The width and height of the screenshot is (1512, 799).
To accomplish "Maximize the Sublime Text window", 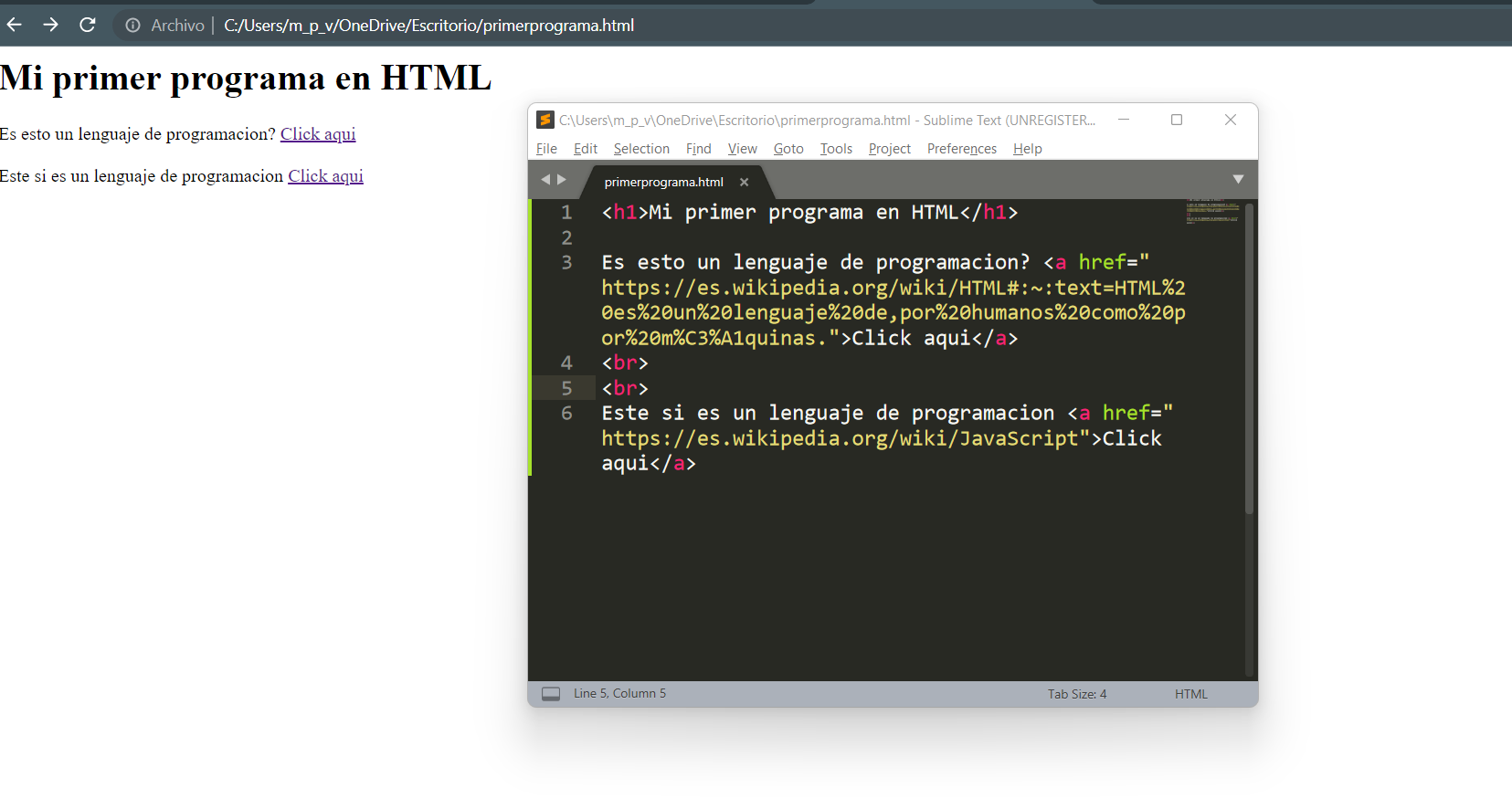I will [1177, 120].
